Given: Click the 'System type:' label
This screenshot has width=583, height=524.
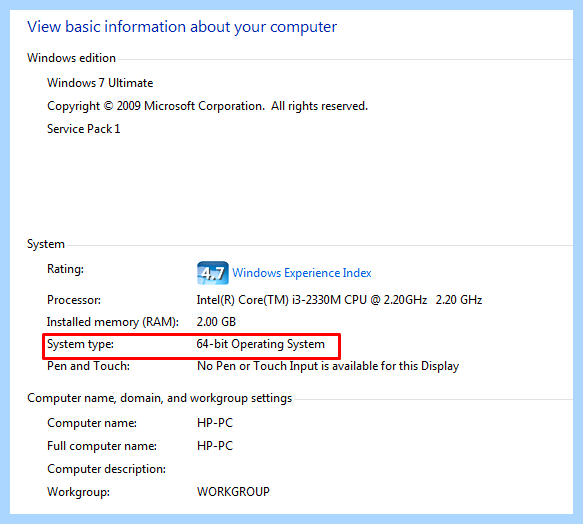Looking at the screenshot, I should [x=80, y=344].
